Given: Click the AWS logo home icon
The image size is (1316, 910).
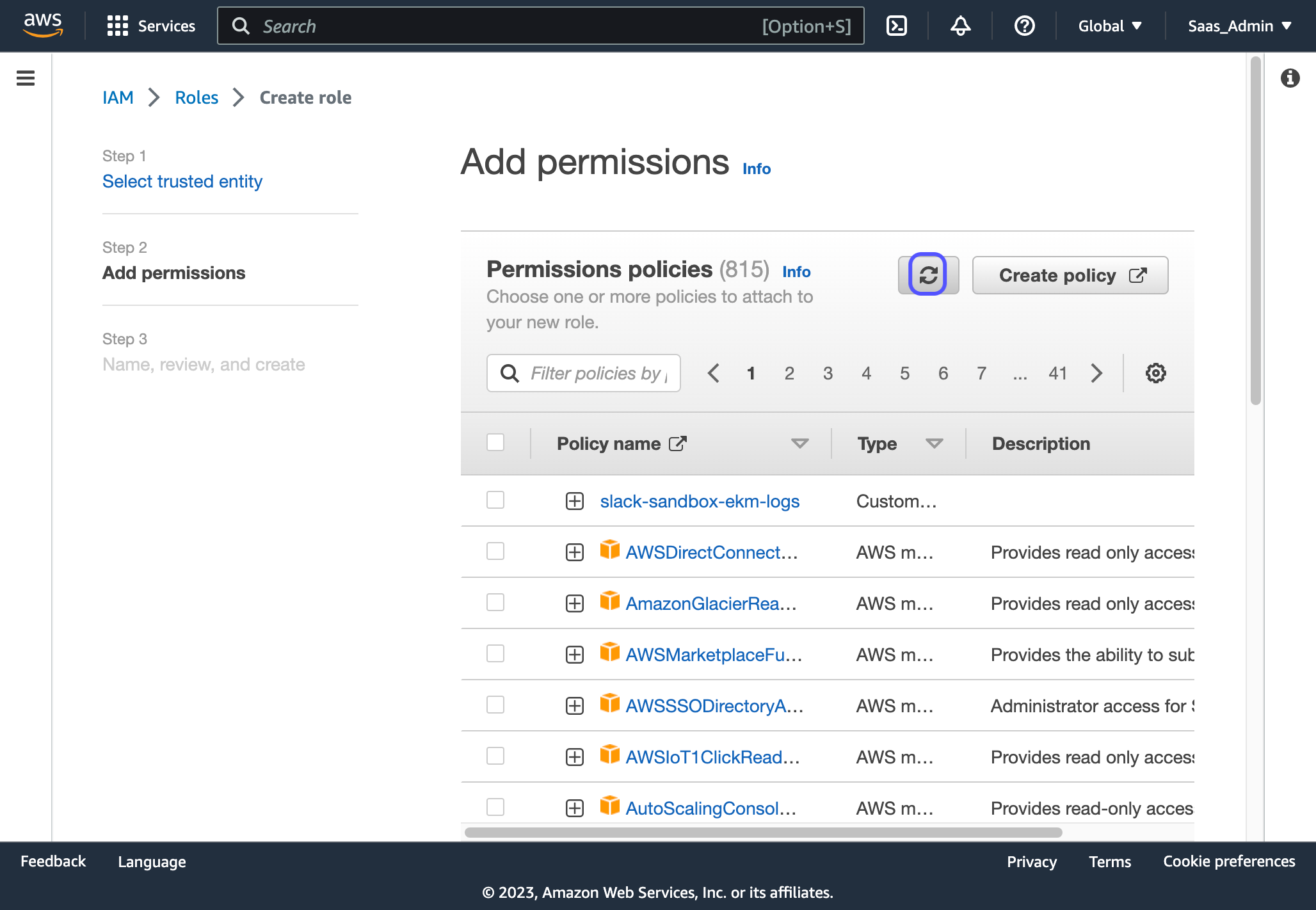Looking at the screenshot, I should pos(43,25).
